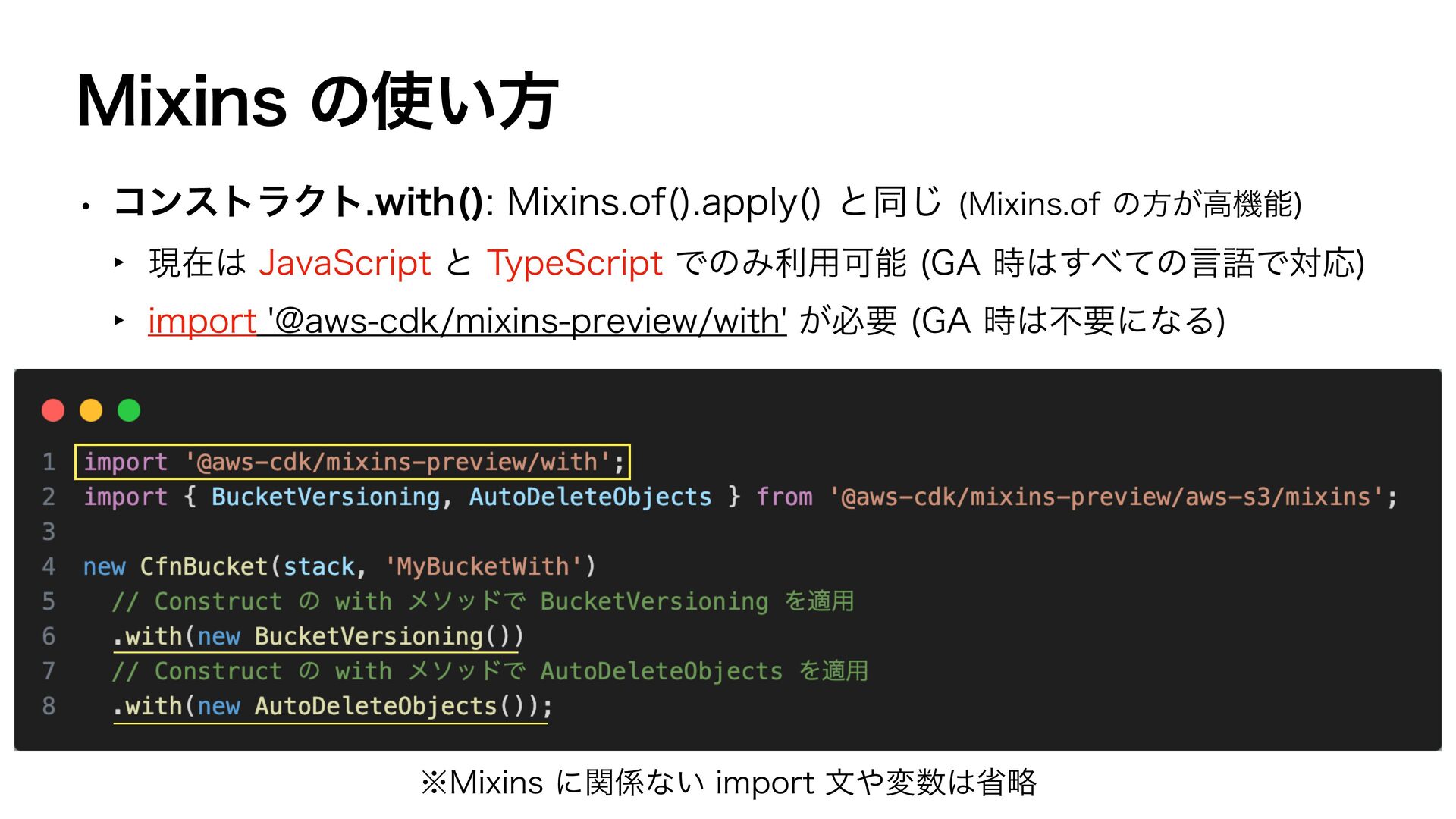Click the AutoDeleteObjects identifier in the line 2 import
Image resolution: width=1456 pixels, height=819 pixels.
point(590,497)
